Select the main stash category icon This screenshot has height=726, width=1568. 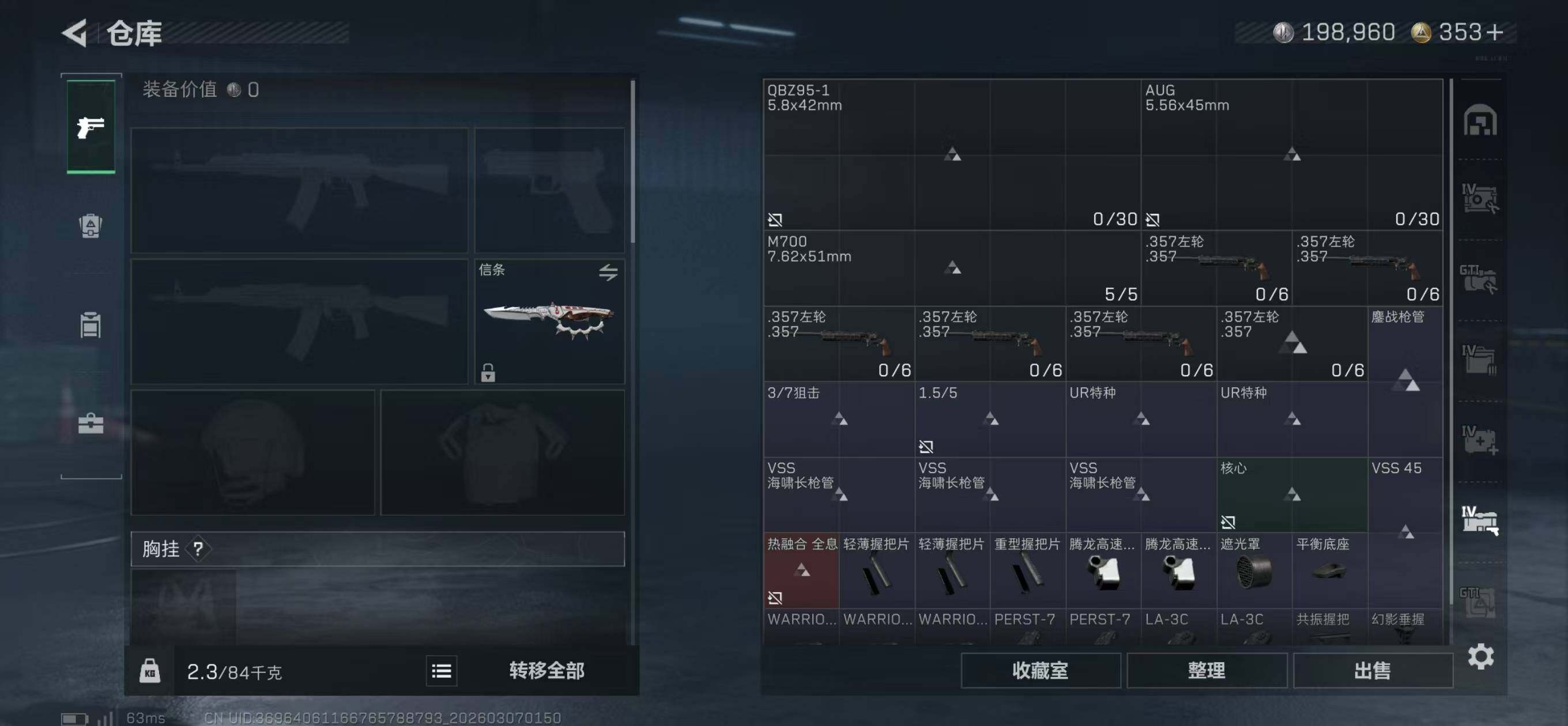click(1480, 120)
